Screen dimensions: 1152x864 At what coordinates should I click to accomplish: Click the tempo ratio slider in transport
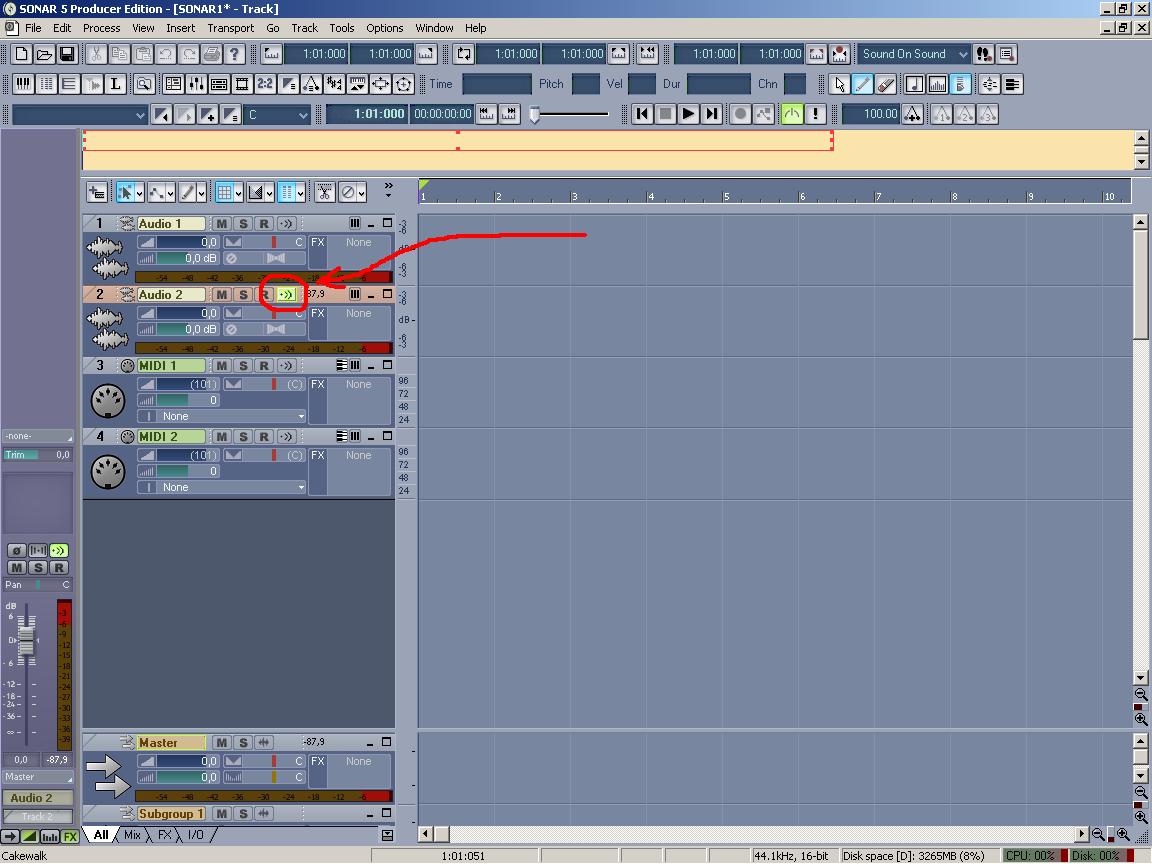(570, 115)
